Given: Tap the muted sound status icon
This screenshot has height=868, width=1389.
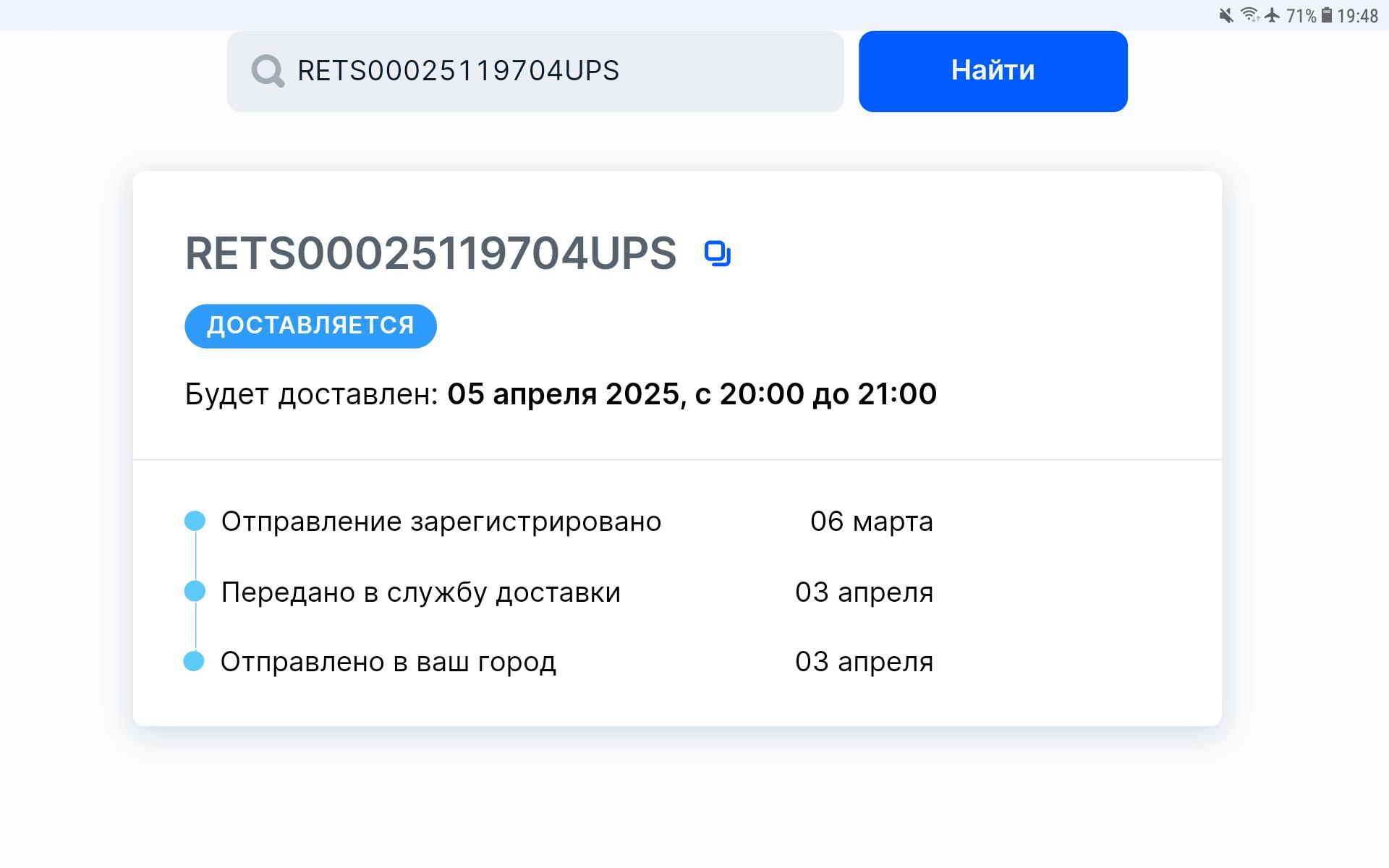Looking at the screenshot, I should [x=1226, y=15].
